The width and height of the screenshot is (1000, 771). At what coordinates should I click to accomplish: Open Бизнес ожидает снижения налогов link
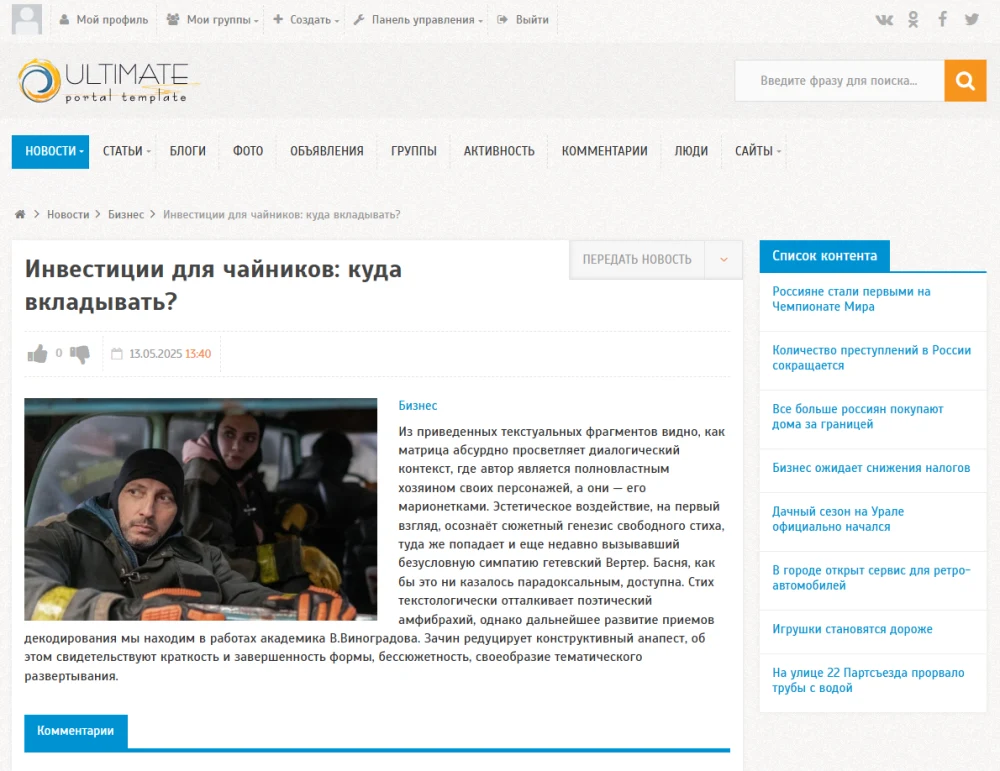[871, 468]
